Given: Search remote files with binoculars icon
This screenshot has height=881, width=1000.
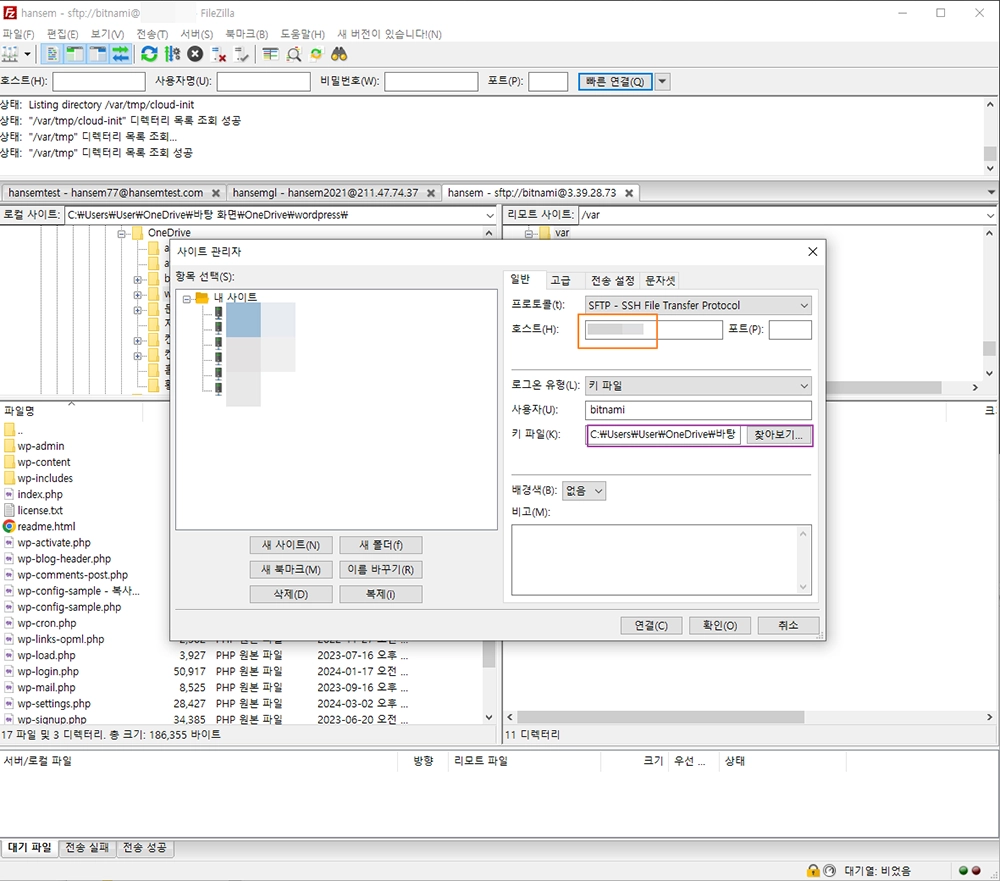Looking at the screenshot, I should pyautogui.click(x=339, y=54).
